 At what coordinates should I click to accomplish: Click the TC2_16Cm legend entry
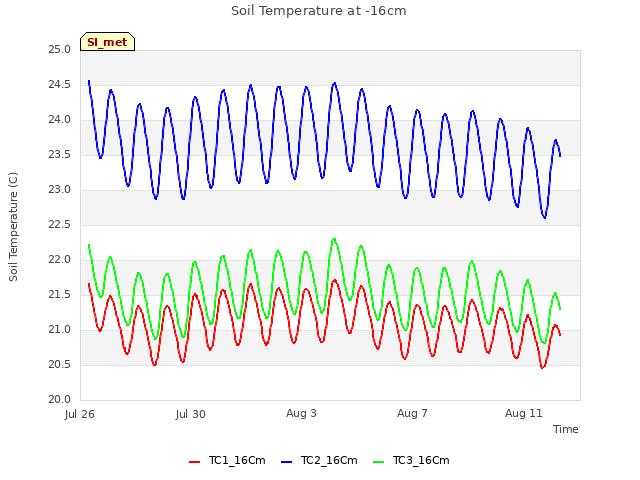click(x=319, y=460)
